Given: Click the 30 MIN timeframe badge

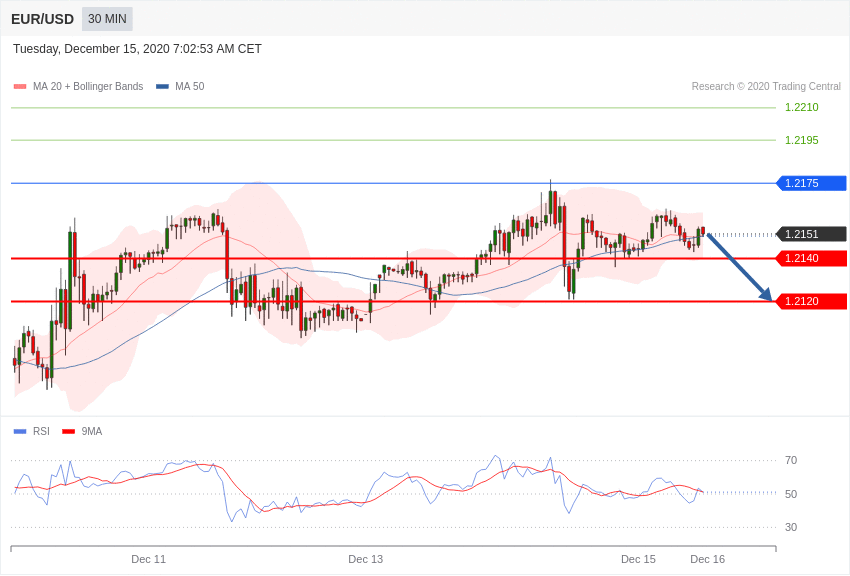Looking at the screenshot, I should point(107,19).
